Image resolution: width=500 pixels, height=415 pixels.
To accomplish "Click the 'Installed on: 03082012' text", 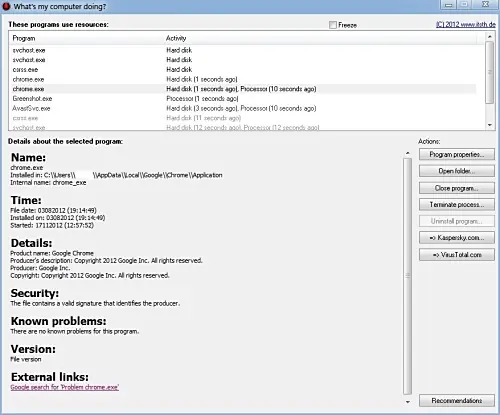I will click(58, 218).
